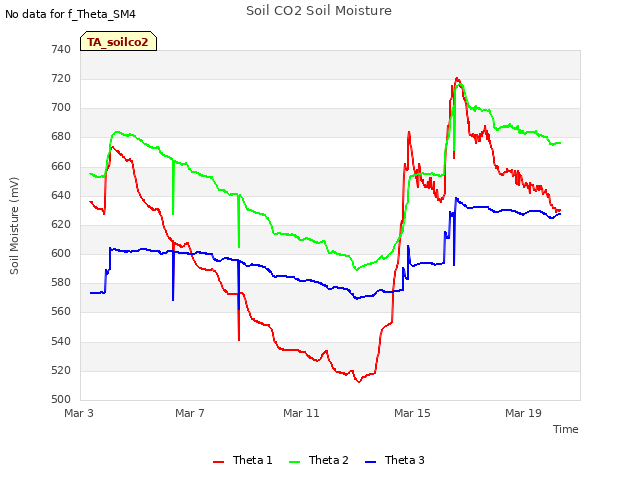640x480 pixels.
Task: Click the 700 y-axis tick label
Action: [x=61, y=108]
